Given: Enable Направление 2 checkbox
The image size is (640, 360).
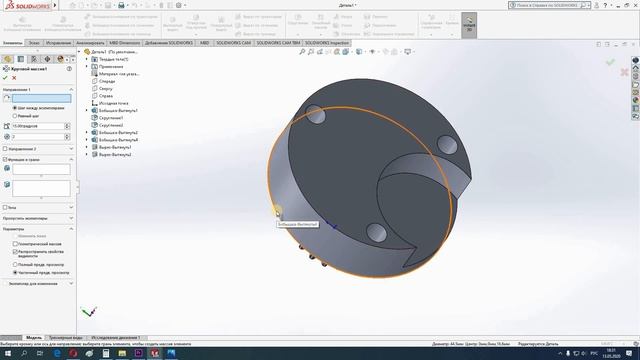Looking at the screenshot, I should 5,149.
